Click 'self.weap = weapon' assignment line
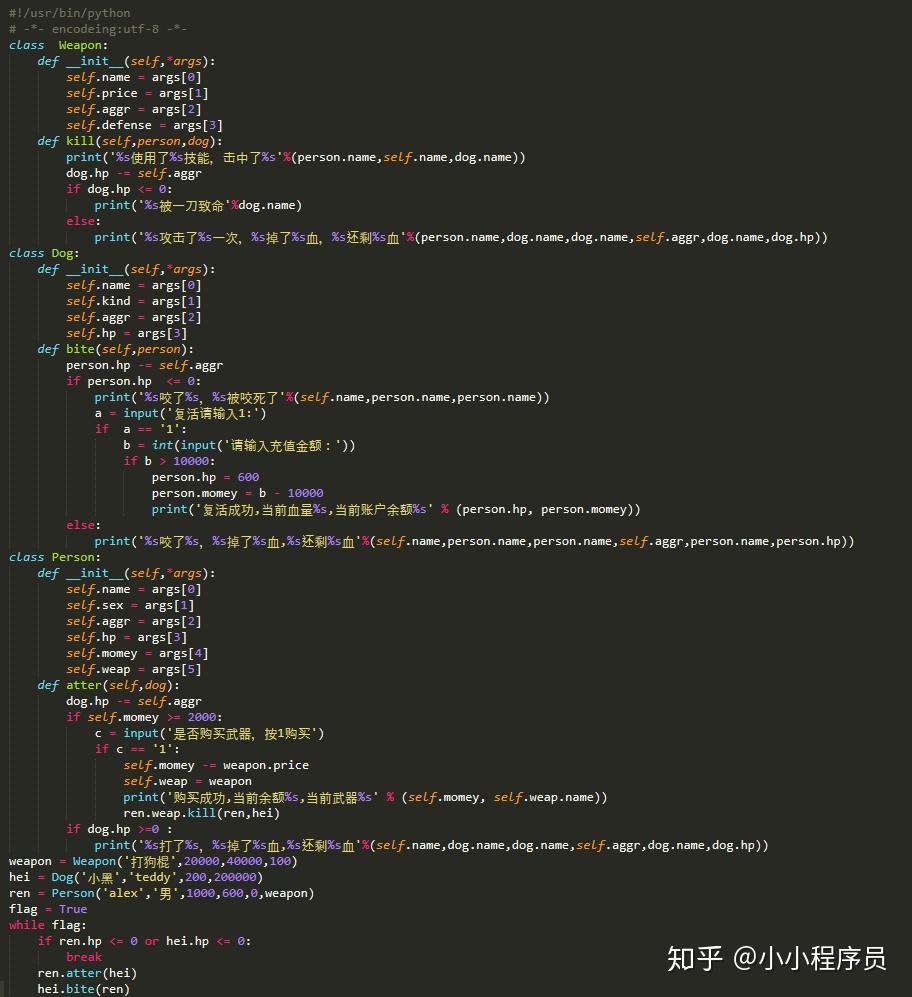912x997 pixels. pos(187,781)
